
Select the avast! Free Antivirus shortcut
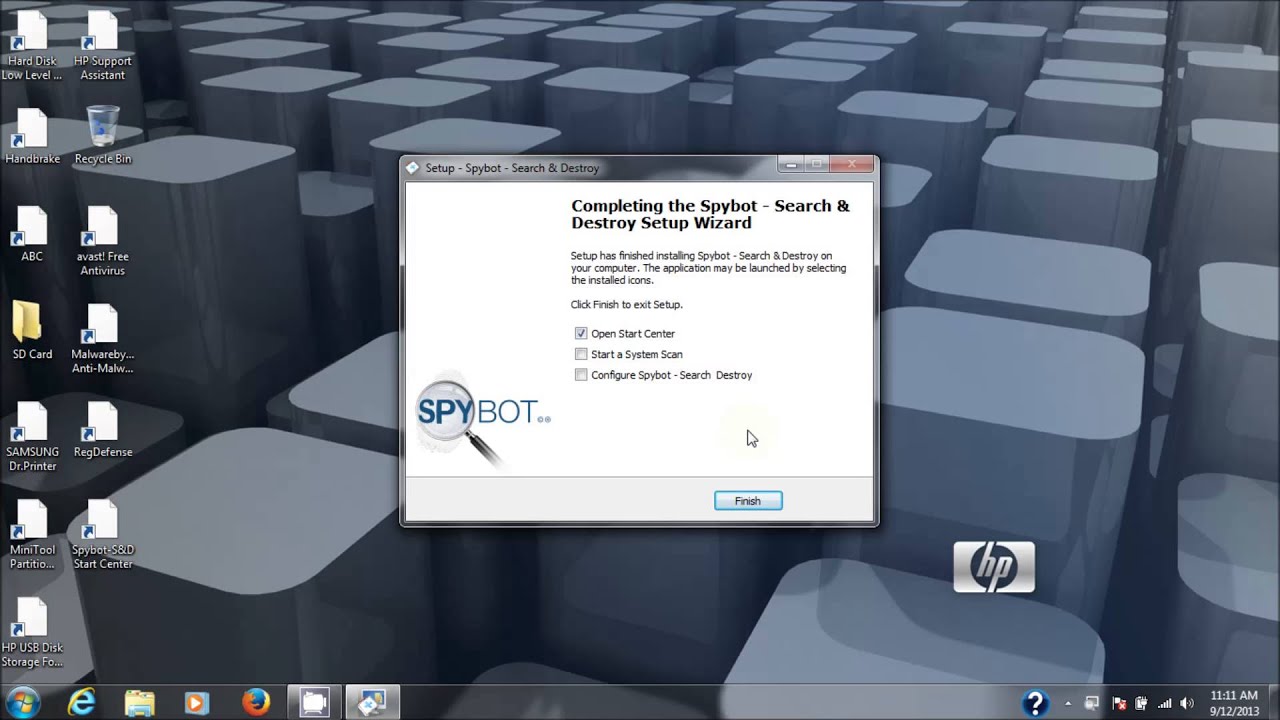pyautogui.click(x=102, y=241)
